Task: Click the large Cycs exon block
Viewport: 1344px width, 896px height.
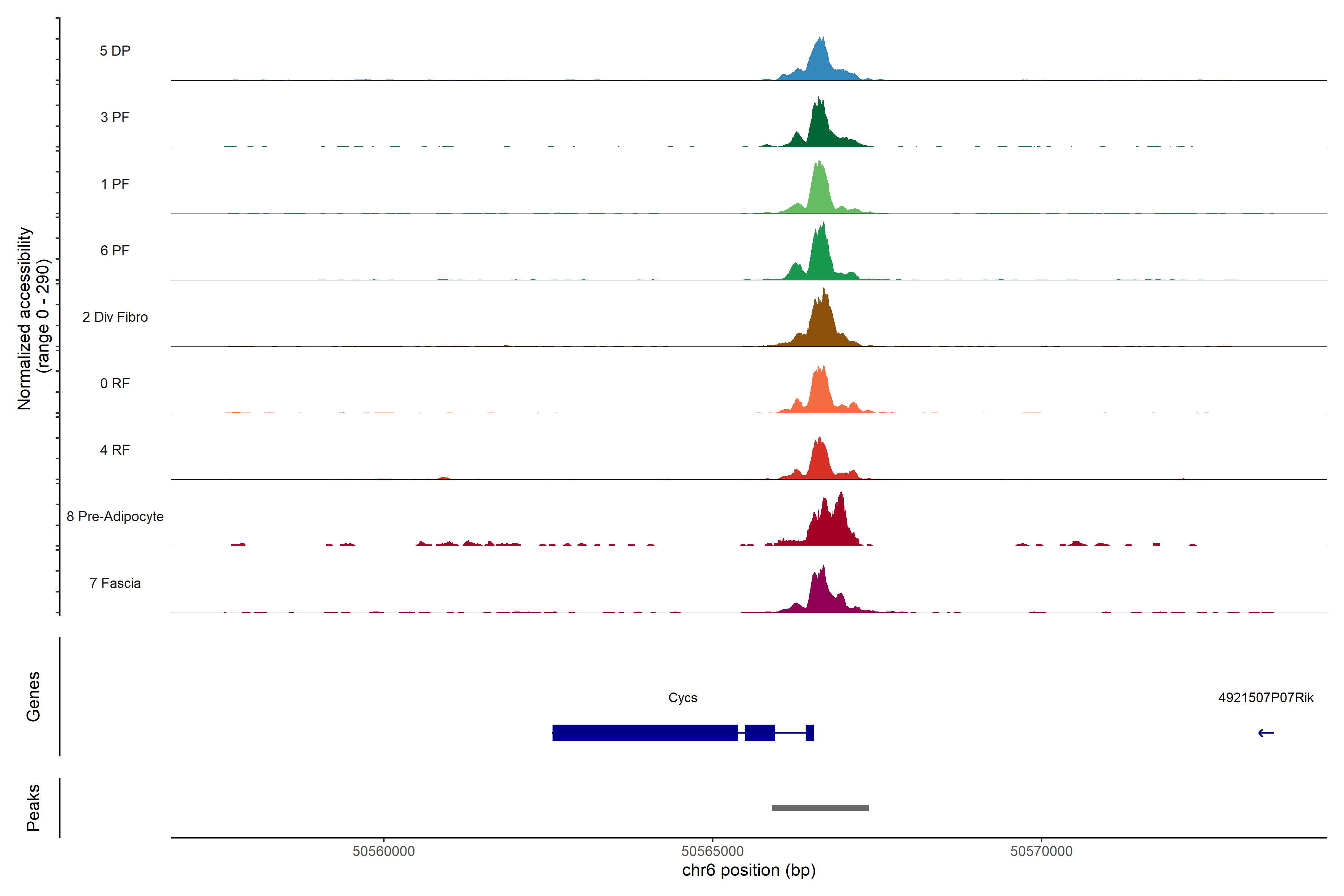Action: [645, 732]
